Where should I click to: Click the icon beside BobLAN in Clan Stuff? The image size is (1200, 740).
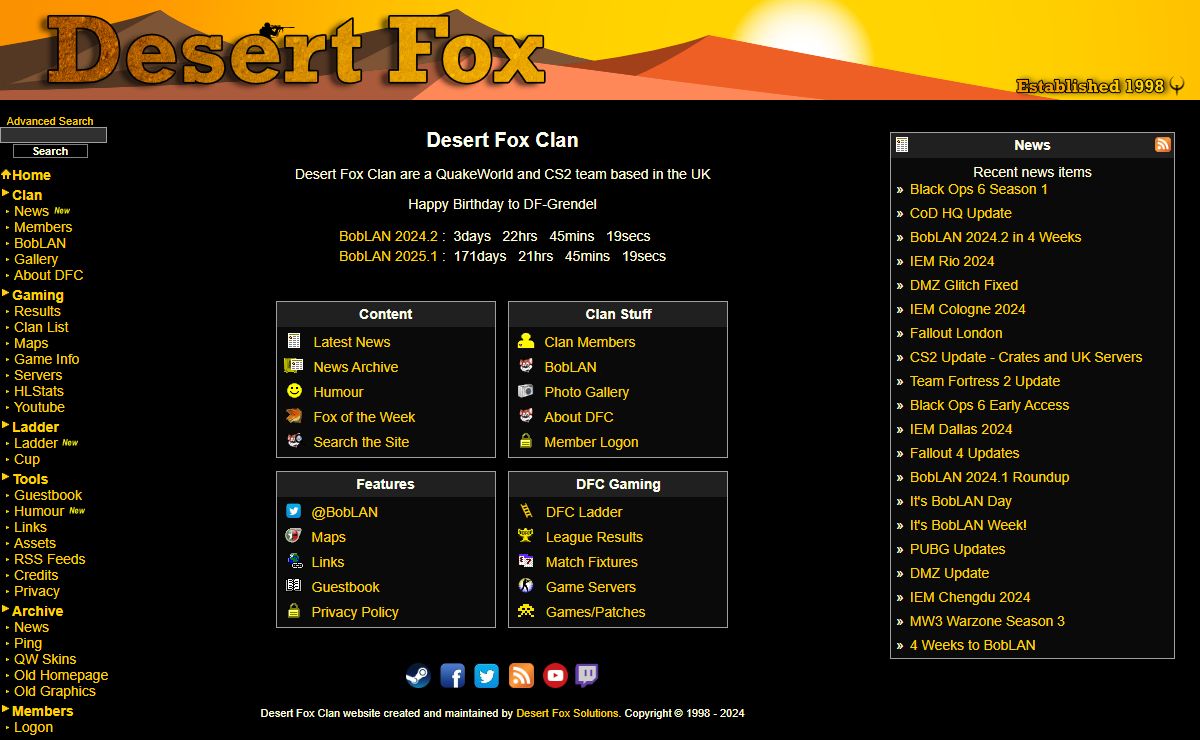[526, 366]
